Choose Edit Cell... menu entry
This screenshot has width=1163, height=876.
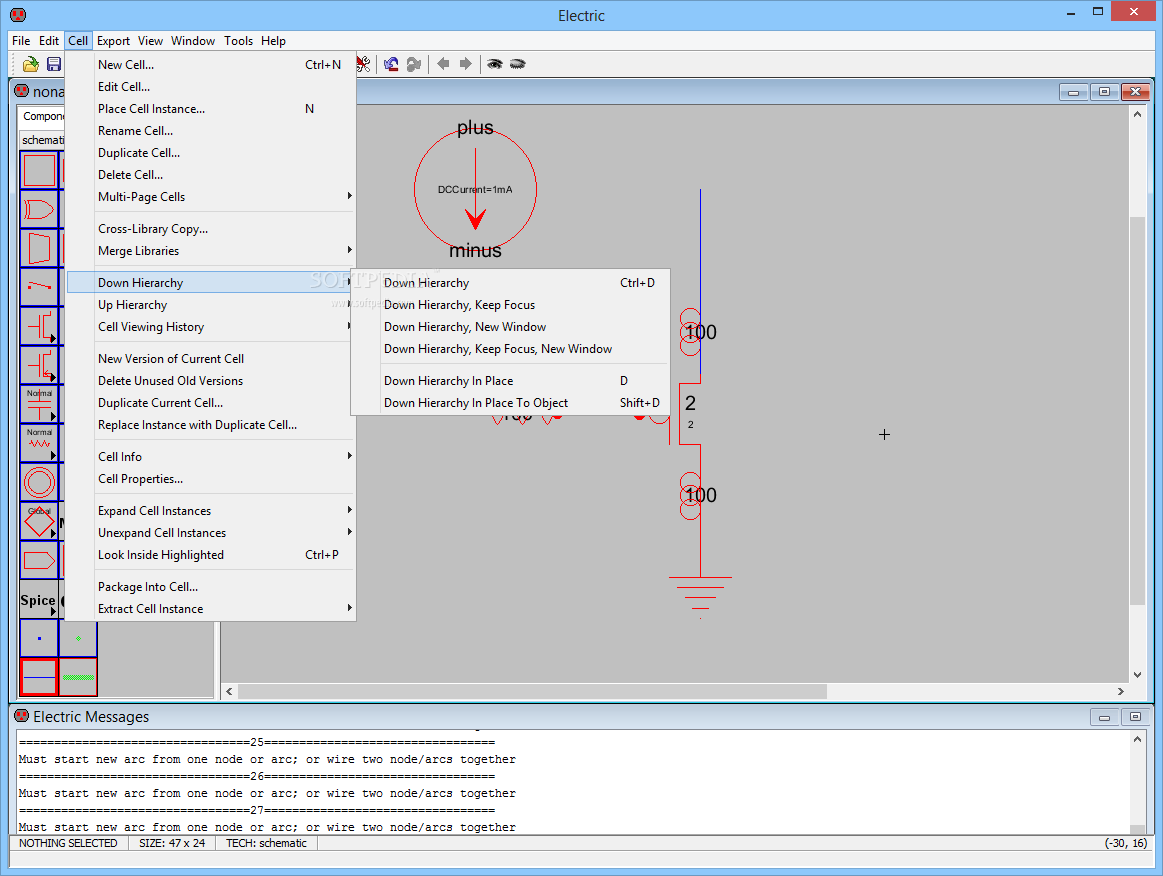click(x=225, y=87)
